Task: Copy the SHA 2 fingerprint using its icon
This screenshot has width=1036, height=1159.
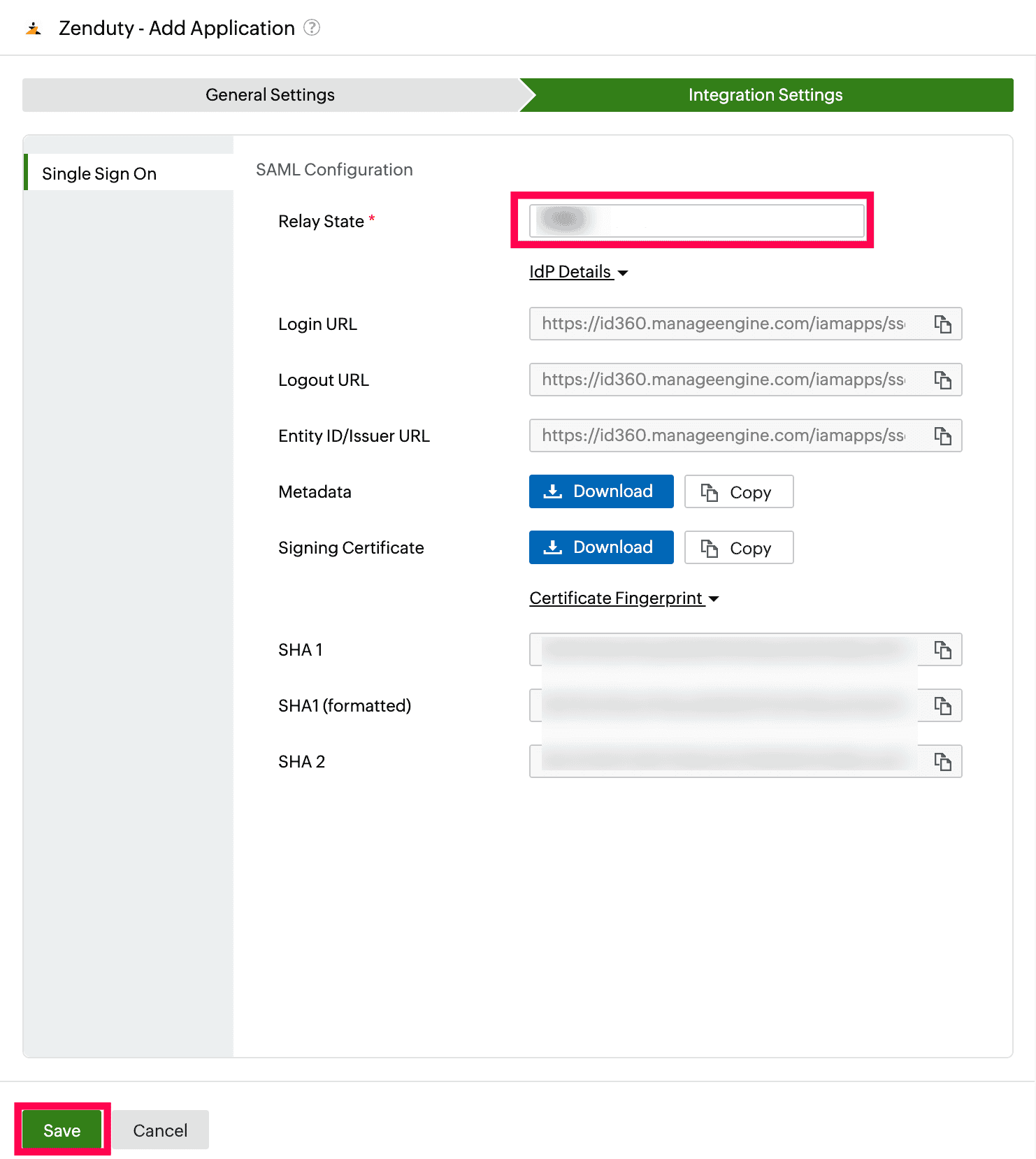Action: [943, 761]
